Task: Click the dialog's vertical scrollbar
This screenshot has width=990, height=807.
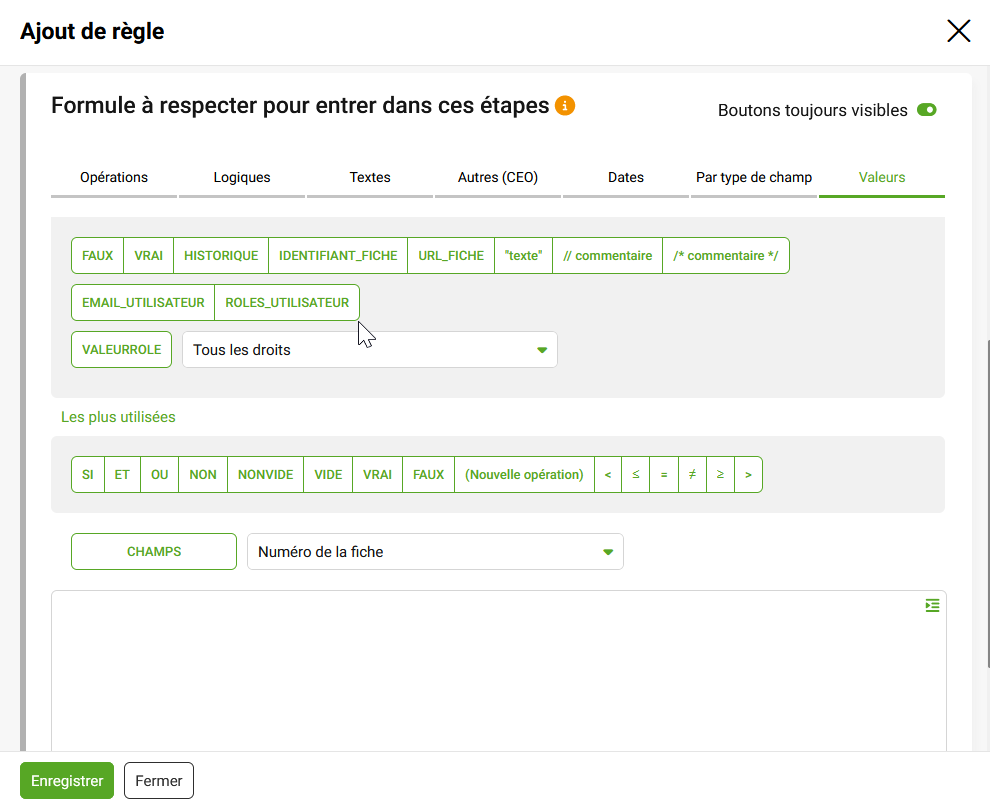Action: [x=987, y=503]
